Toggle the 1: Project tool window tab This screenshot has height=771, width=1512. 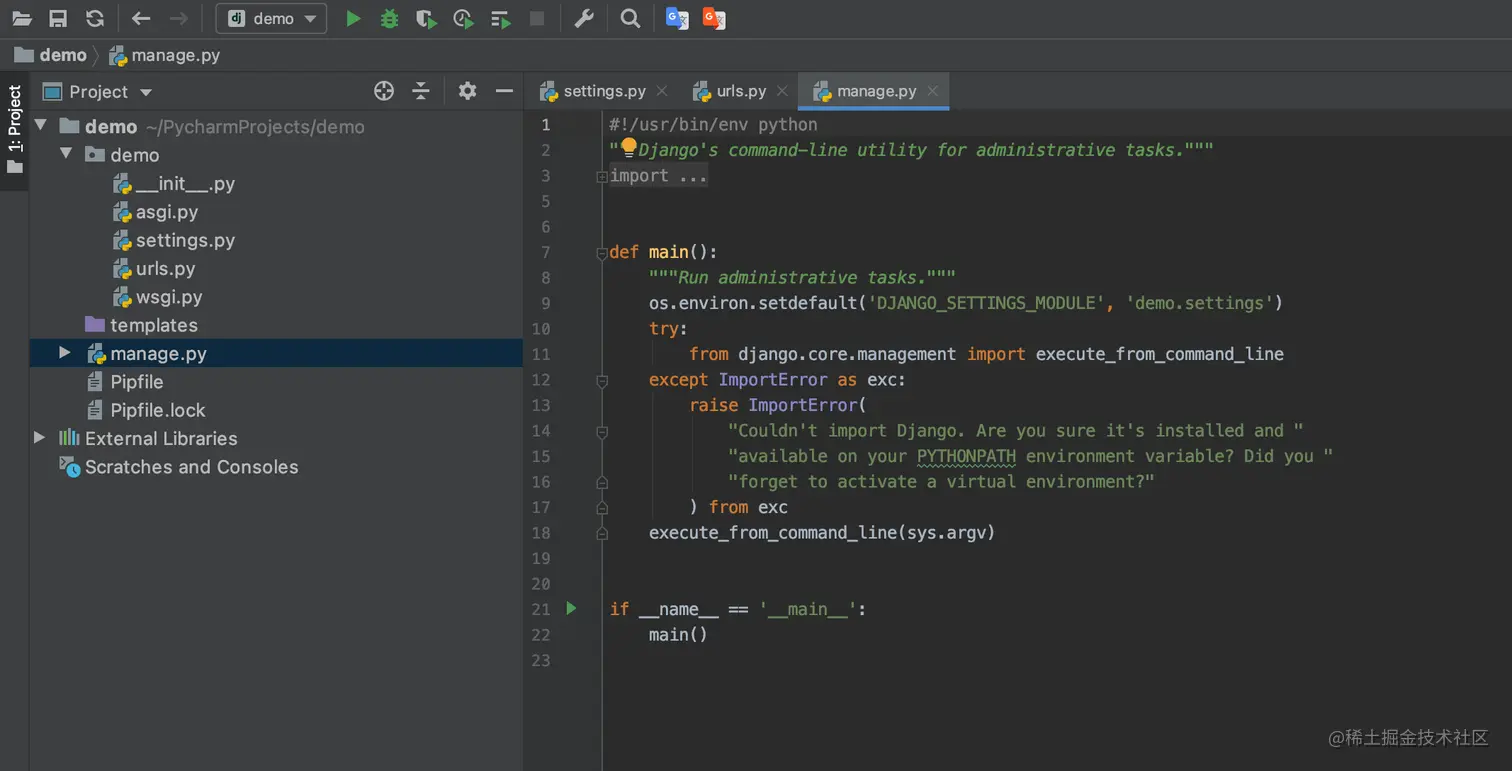click(14, 128)
